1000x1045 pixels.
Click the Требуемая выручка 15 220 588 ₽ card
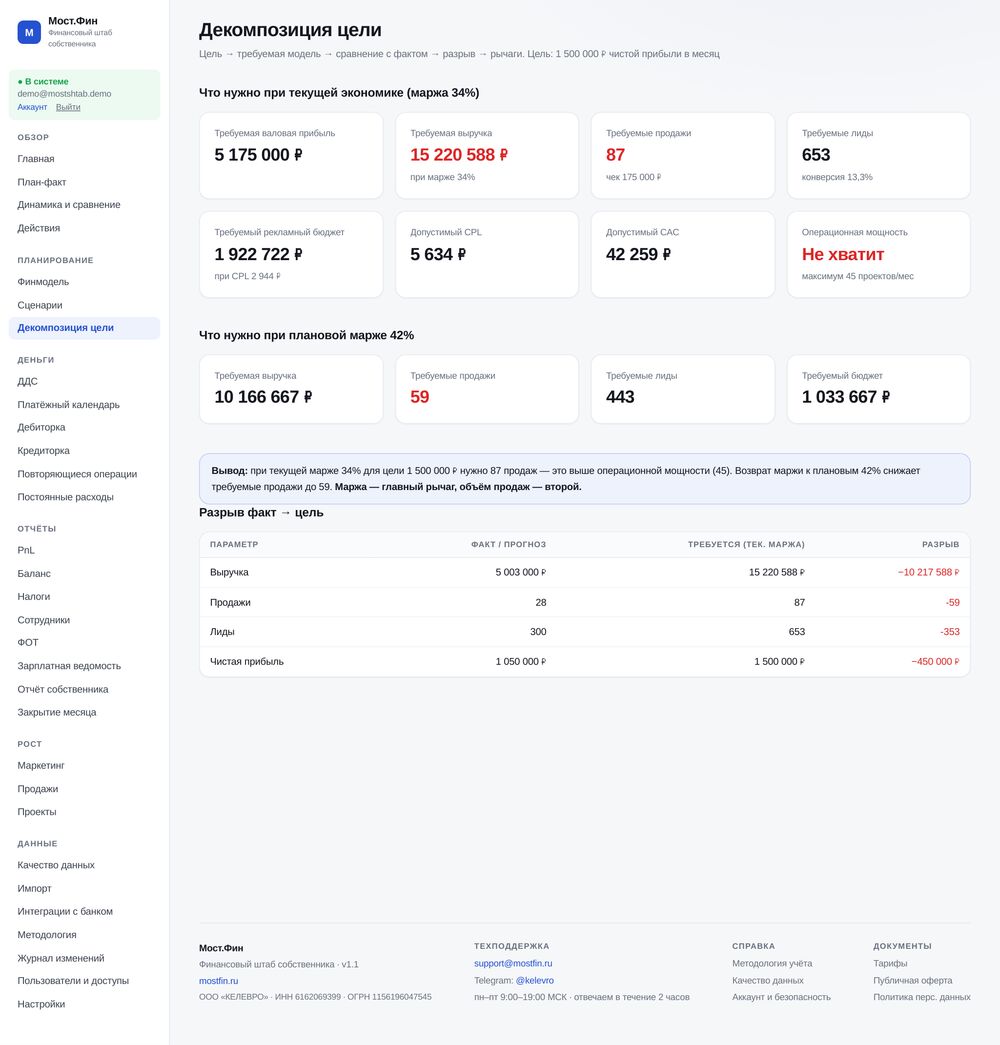(487, 155)
